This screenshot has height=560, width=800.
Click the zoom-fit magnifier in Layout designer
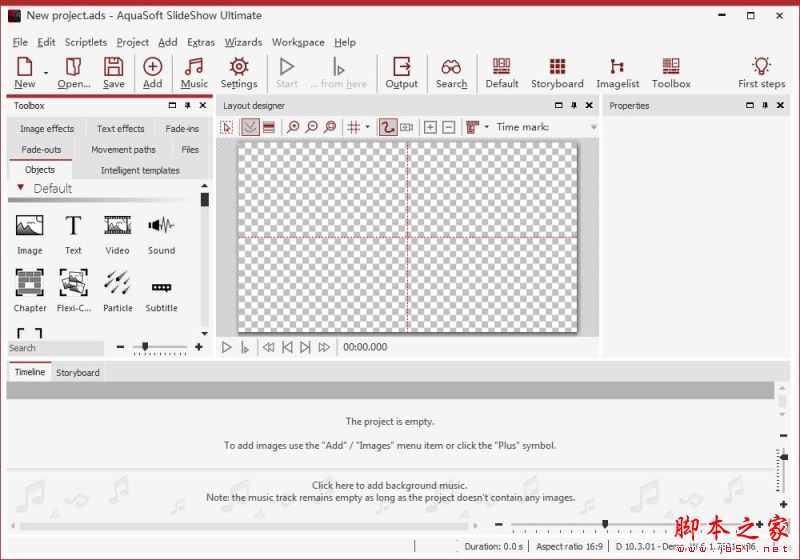coord(330,127)
